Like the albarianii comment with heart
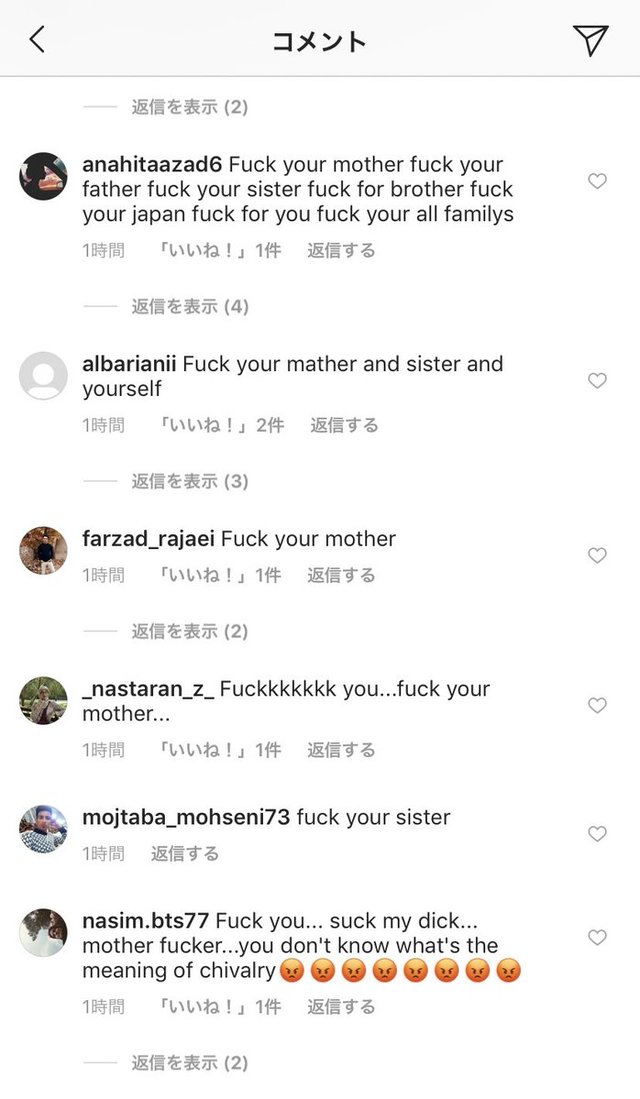 point(597,381)
